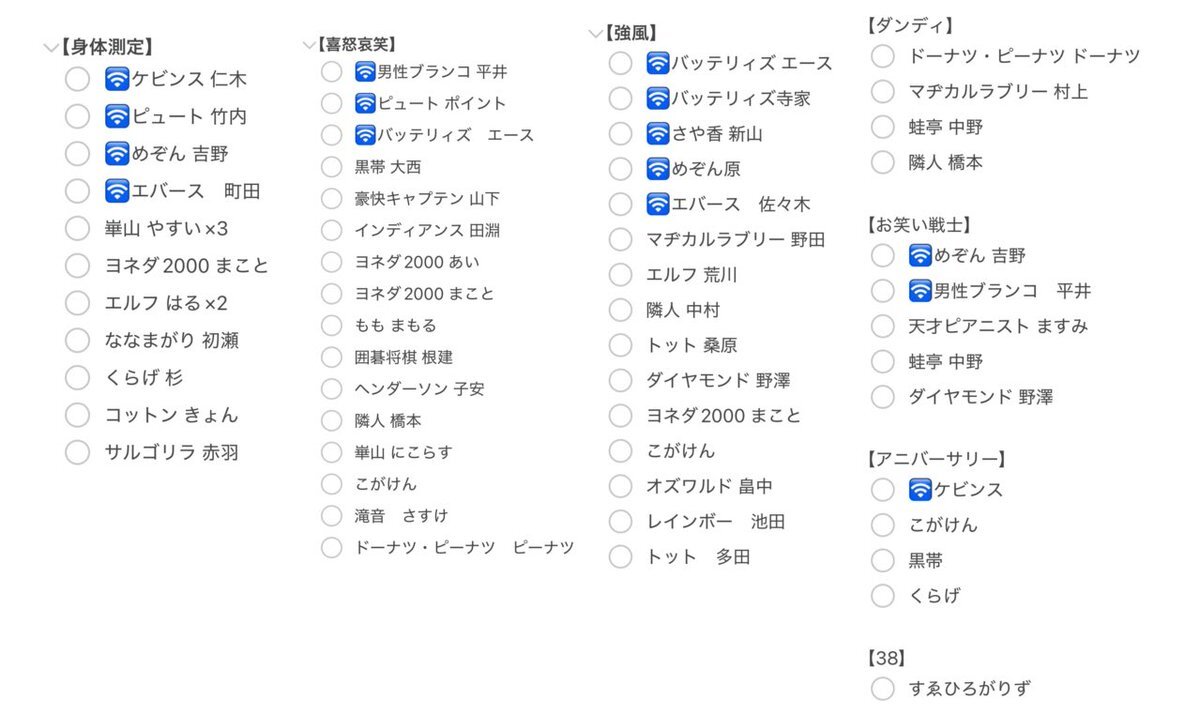Image resolution: width=1200 pixels, height=715 pixels.
Task: Mark マヂカルラブリー 野田 as done
Action: tap(621, 239)
